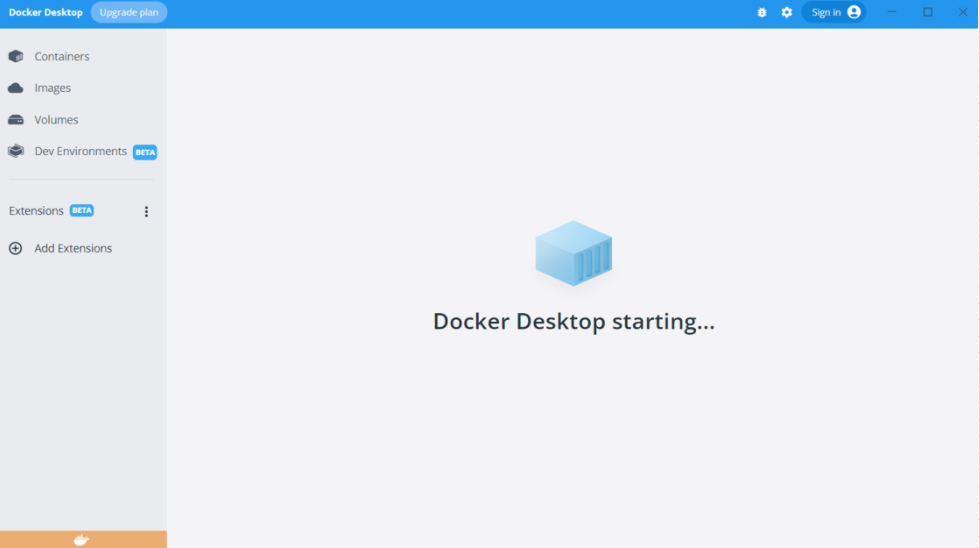Click the user avatar icon

[x=854, y=12]
